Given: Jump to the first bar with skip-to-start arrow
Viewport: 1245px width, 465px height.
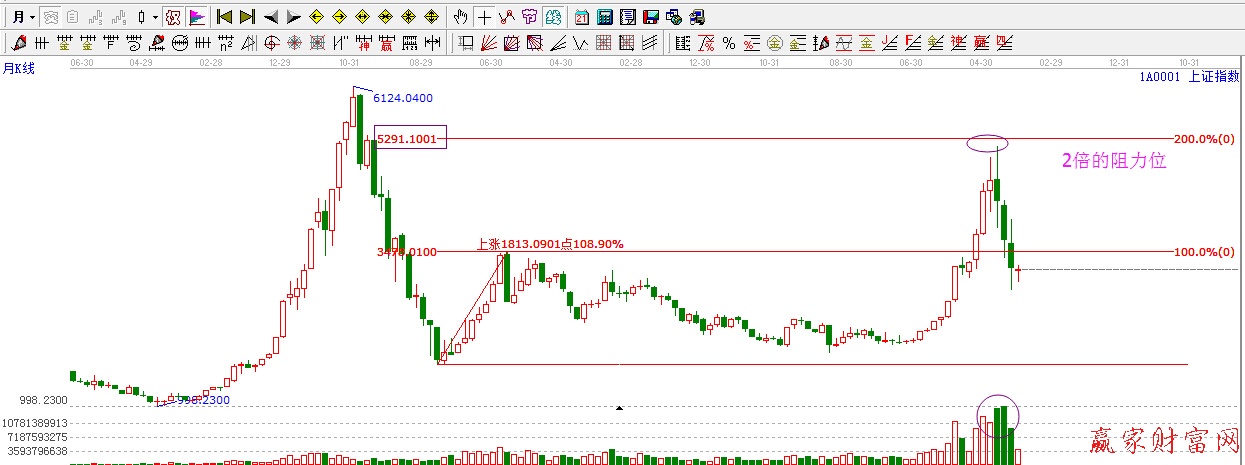Looking at the screenshot, I should pyautogui.click(x=224, y=17).
